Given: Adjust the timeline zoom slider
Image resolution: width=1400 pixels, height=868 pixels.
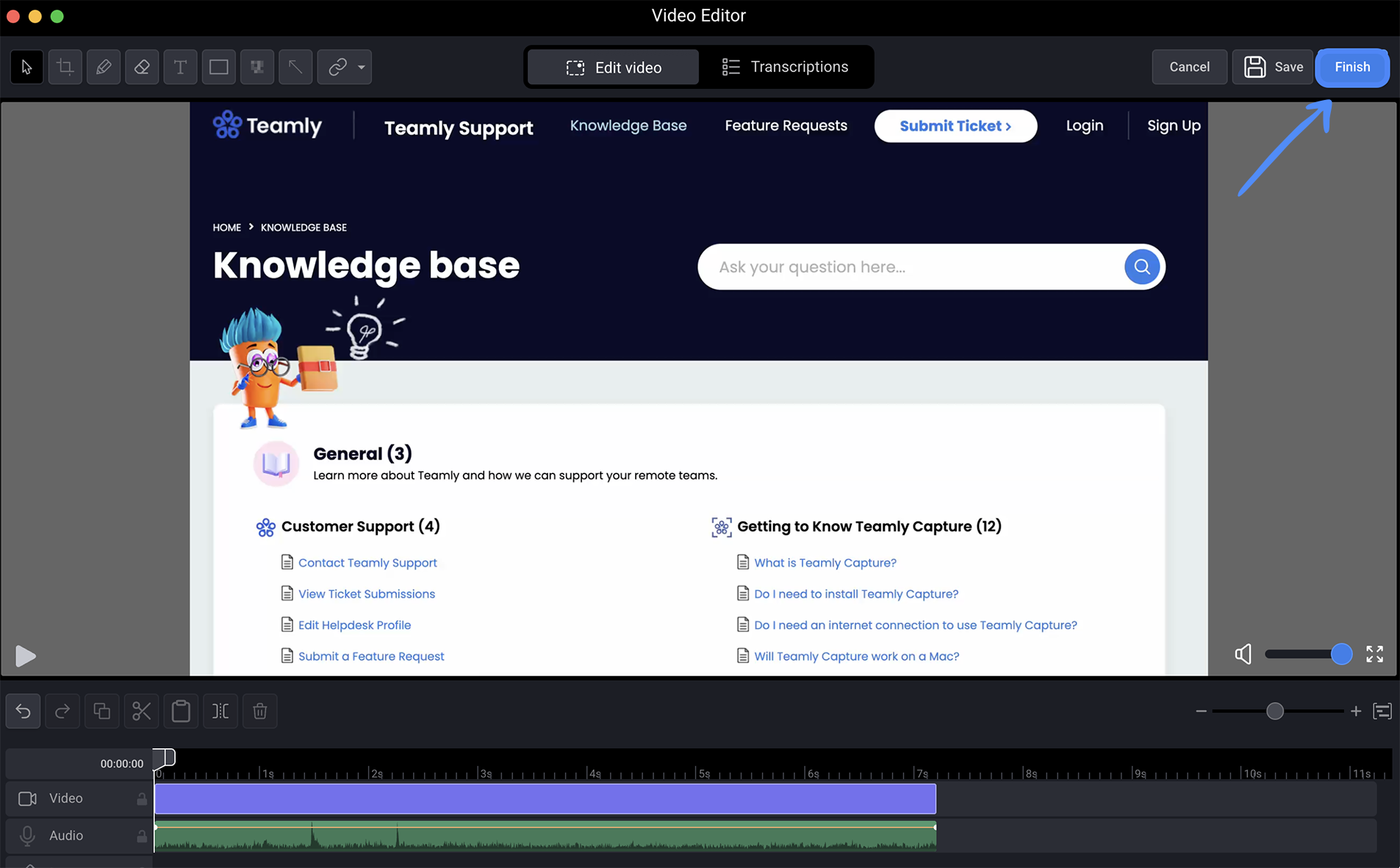Looking at the screenshot, I should pos(1278,711).
